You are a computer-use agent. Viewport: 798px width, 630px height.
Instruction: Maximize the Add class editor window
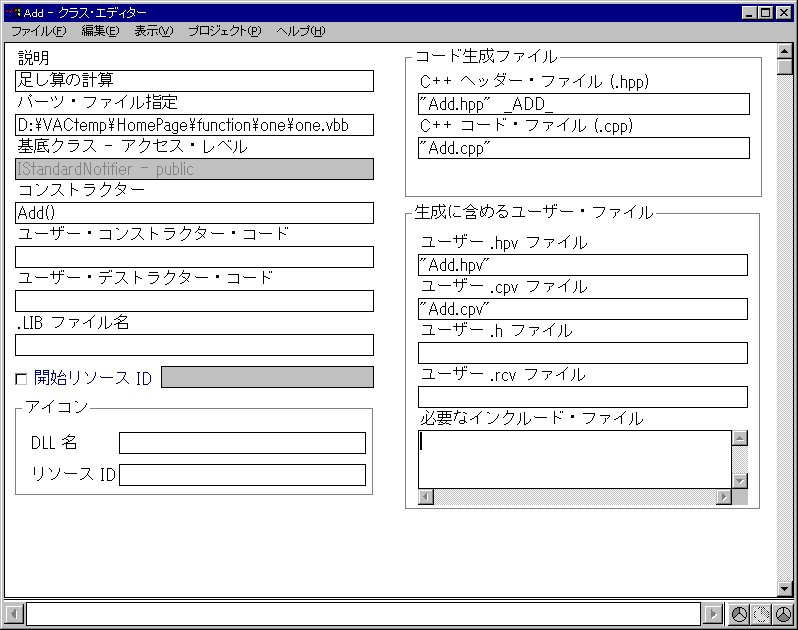(x=765, y=13)
